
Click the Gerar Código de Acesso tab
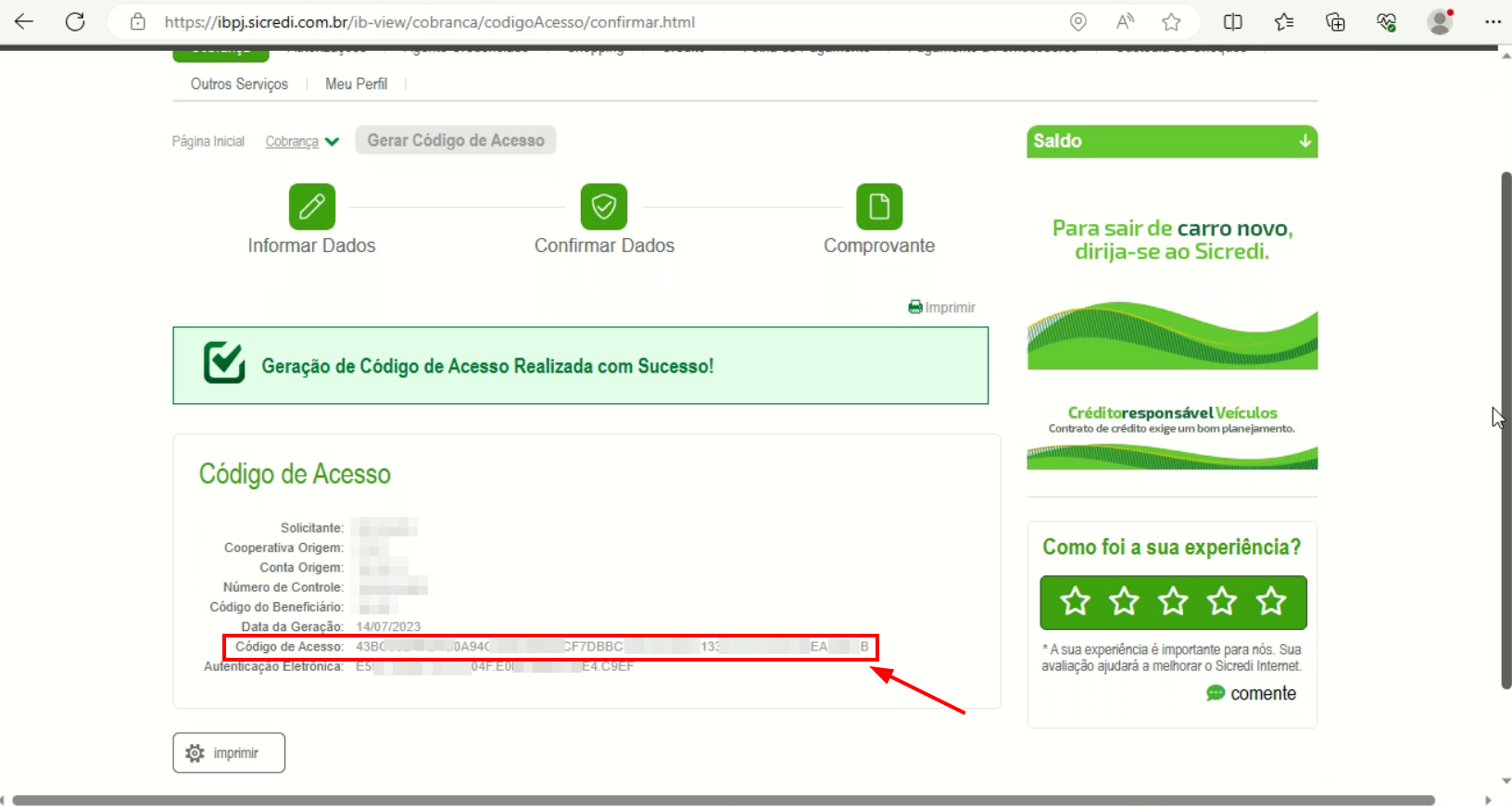point(456,140)
